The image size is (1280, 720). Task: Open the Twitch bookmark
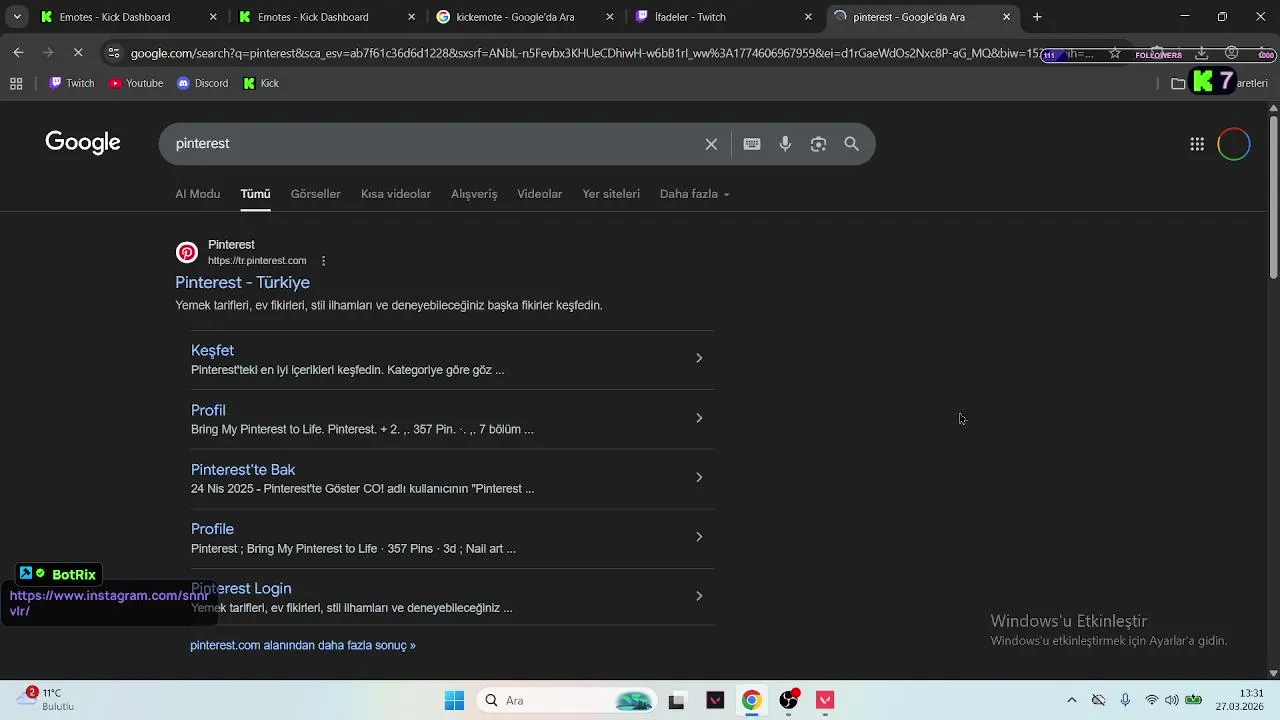click(72, 84)
